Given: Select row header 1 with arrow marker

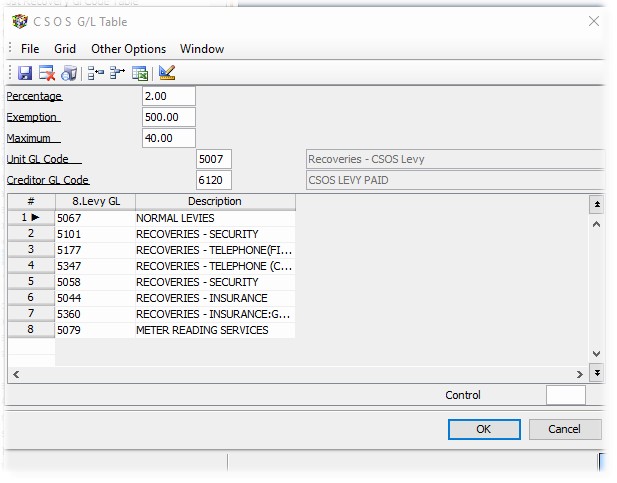Looking at the screenshot, I should tap(31, 218).
